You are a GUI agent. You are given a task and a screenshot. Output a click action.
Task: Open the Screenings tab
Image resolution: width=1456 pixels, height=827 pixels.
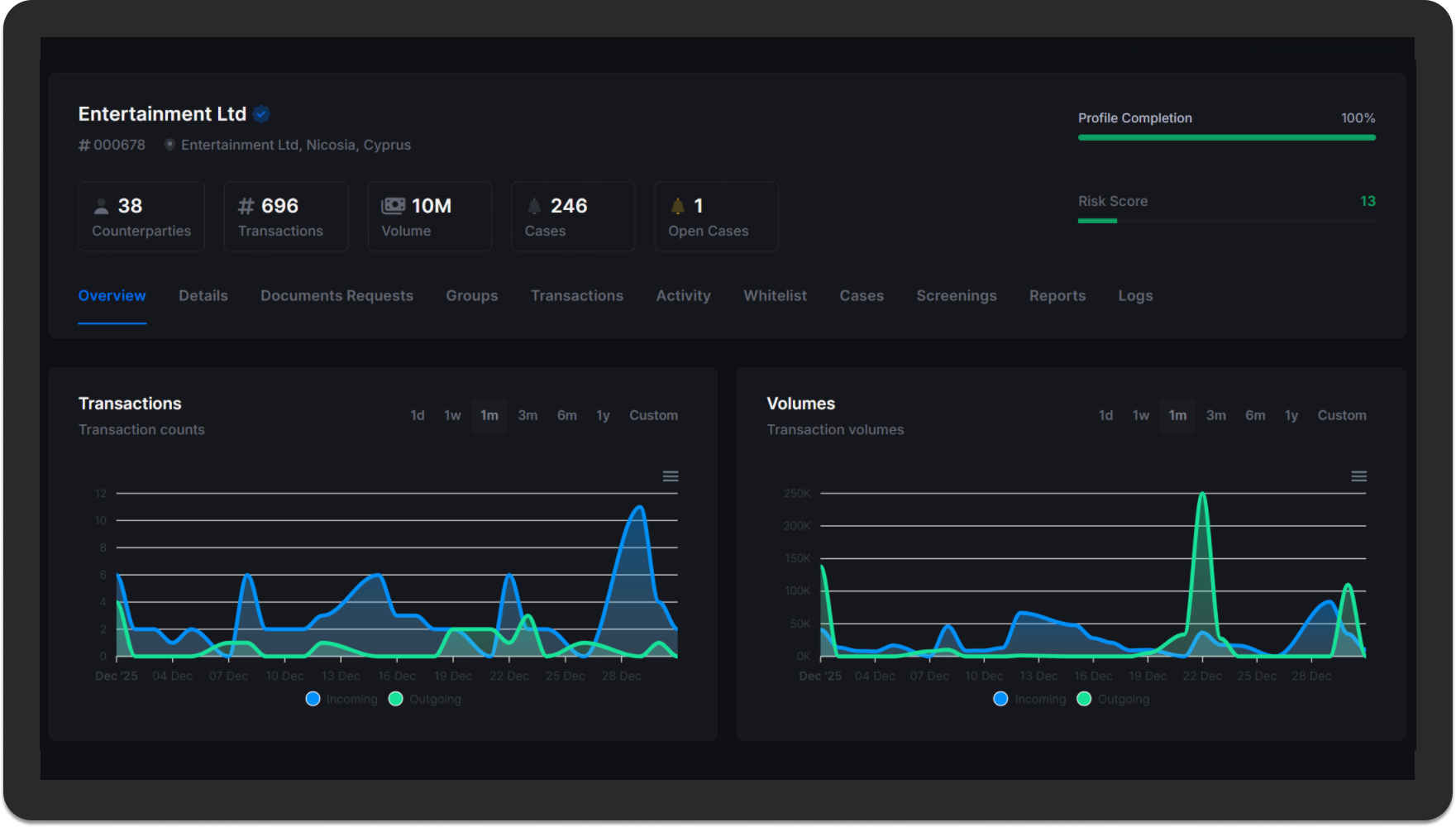pyautogui.click(x=956, y=296)
